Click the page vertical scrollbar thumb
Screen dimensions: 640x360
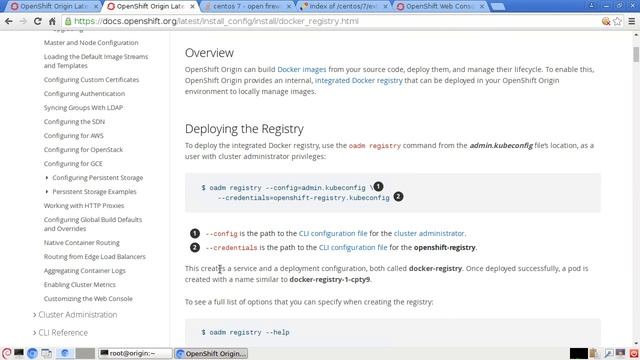pos(636,54)
